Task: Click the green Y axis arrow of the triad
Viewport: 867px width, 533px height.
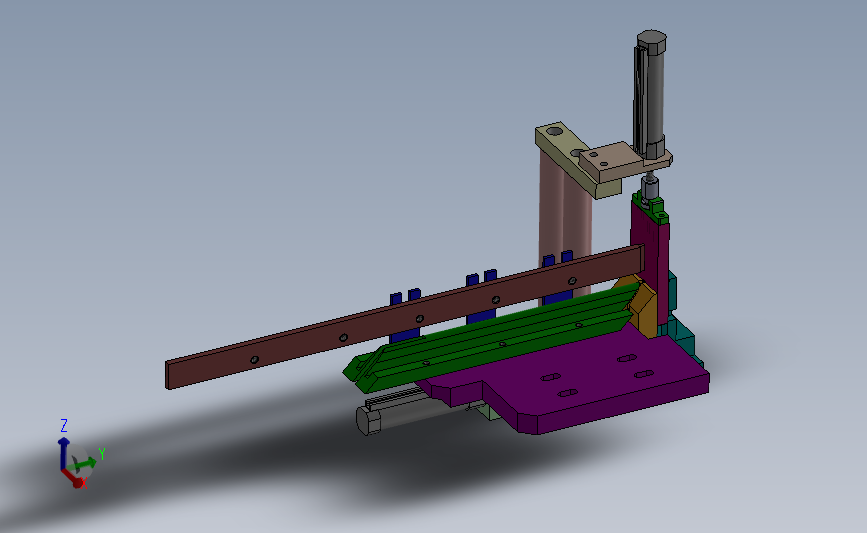Action: [85, 463]
